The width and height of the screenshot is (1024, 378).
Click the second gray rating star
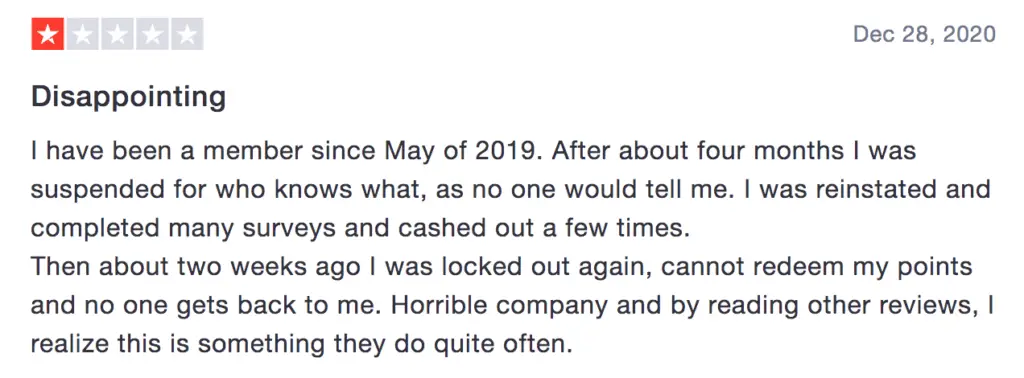pos(82,35)
